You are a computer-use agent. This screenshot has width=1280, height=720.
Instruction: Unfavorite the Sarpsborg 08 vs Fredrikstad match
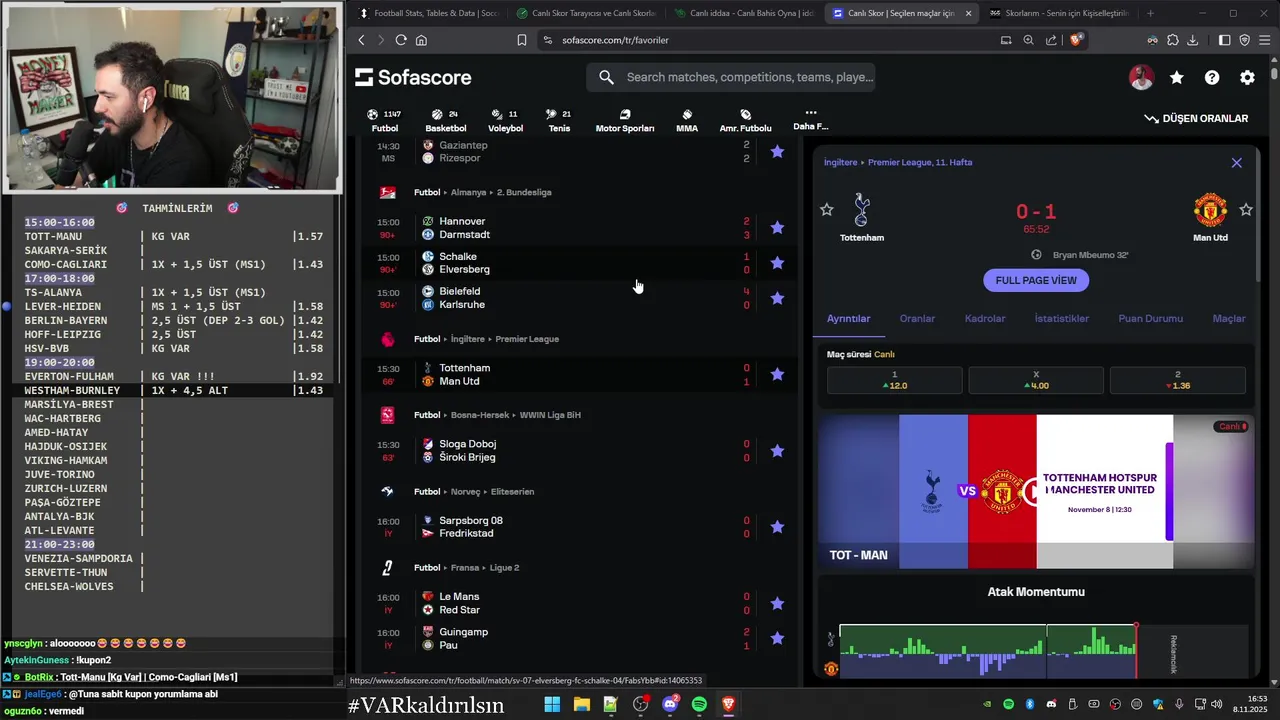point(777,527)
